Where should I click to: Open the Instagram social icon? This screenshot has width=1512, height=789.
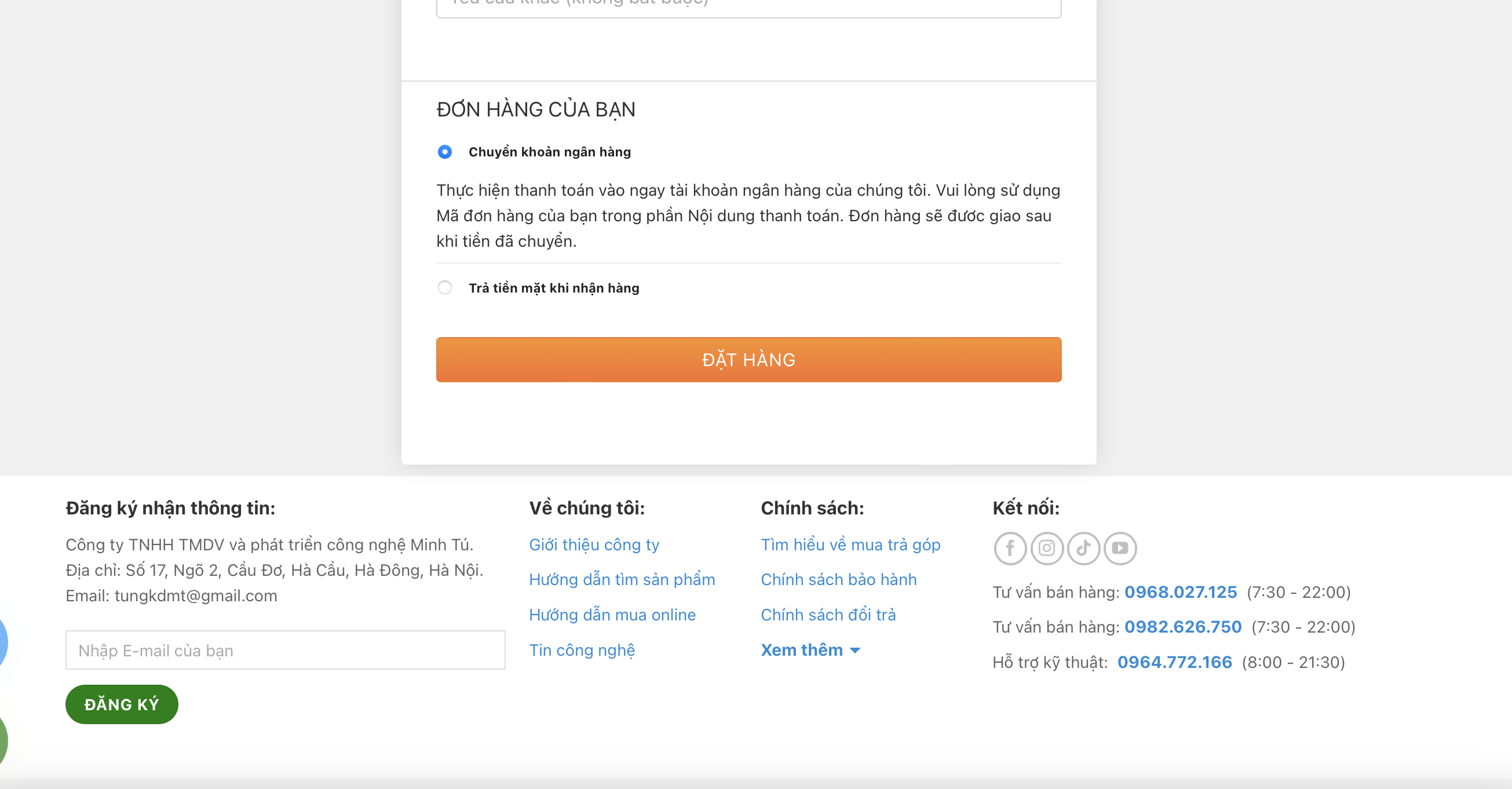coord(1047,549)
